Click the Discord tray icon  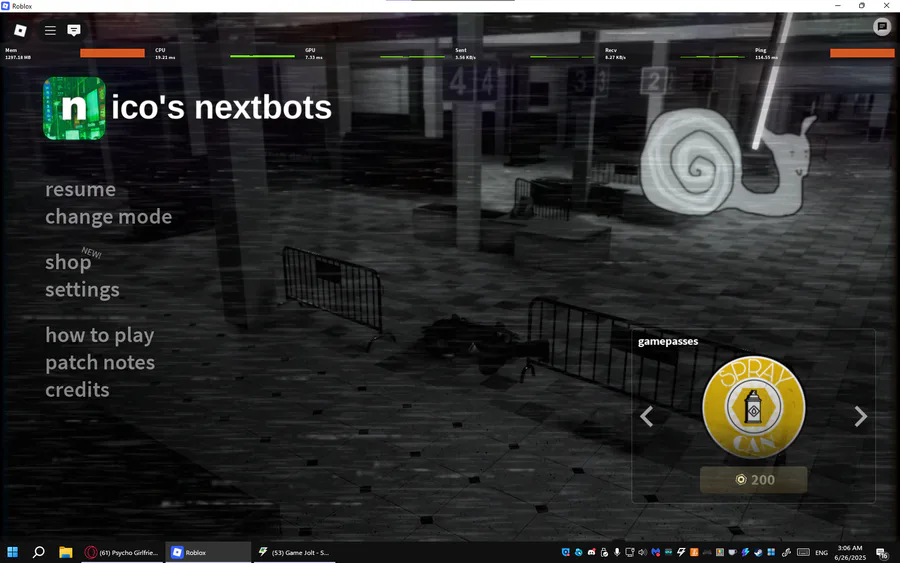pos(592,552)
